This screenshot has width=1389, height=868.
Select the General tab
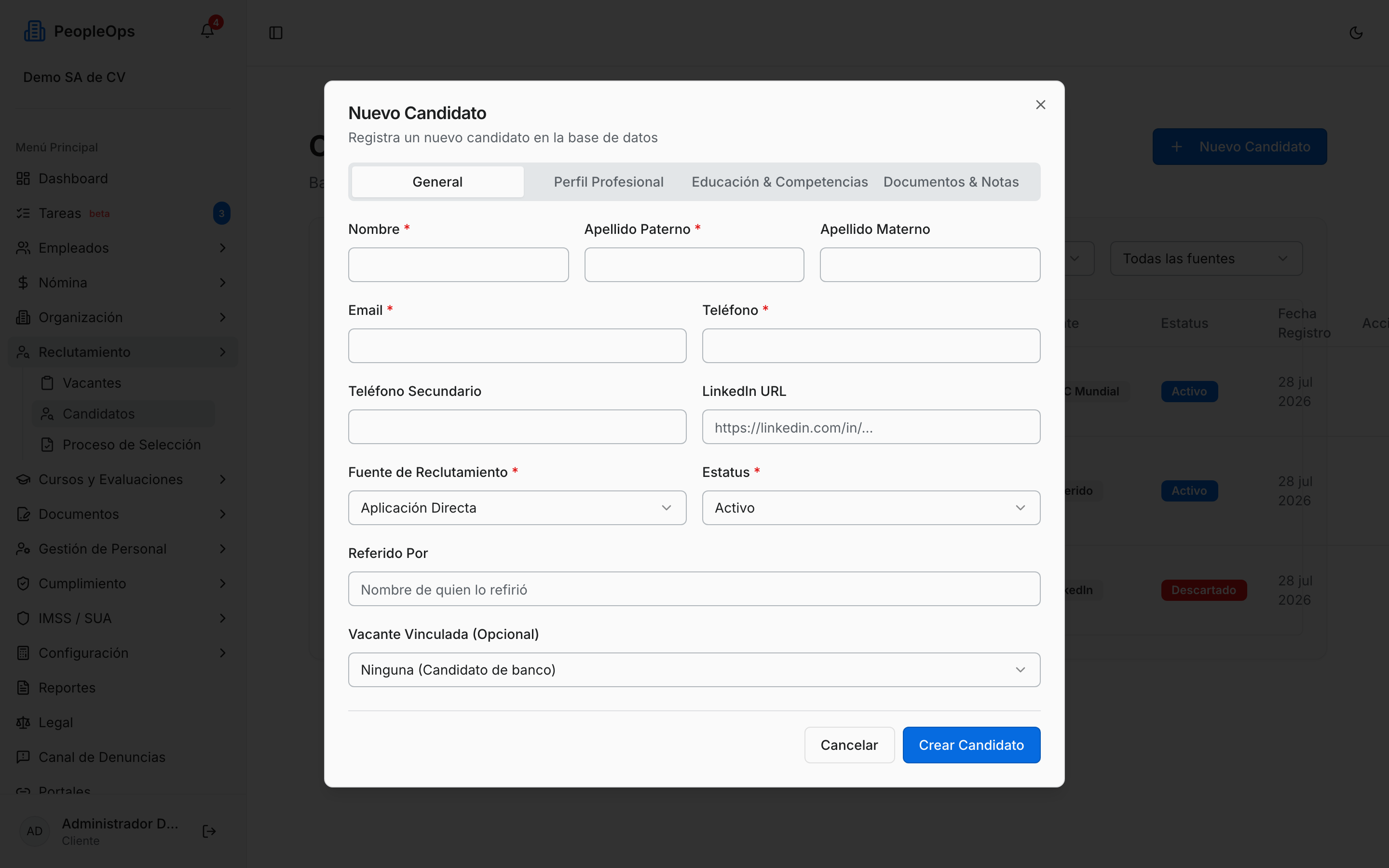coord(437,182)
